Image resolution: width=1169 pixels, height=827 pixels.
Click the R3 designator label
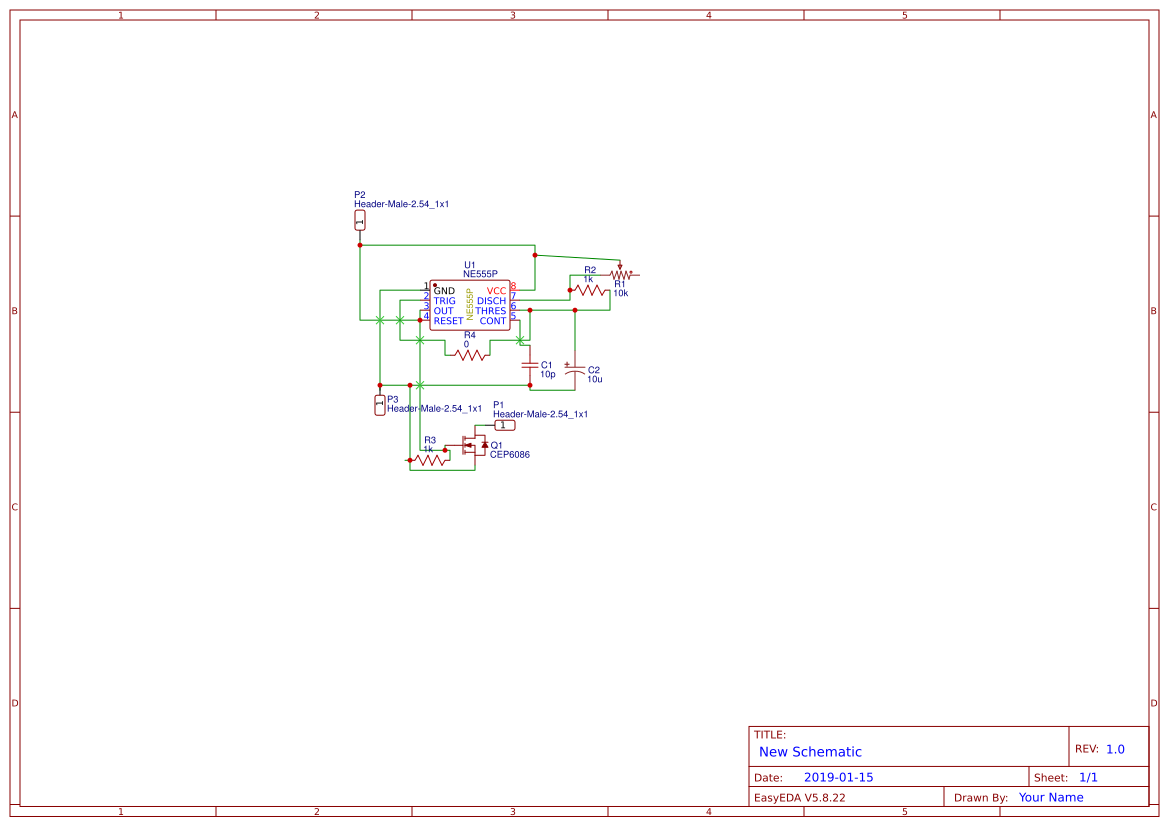[430, 440]
